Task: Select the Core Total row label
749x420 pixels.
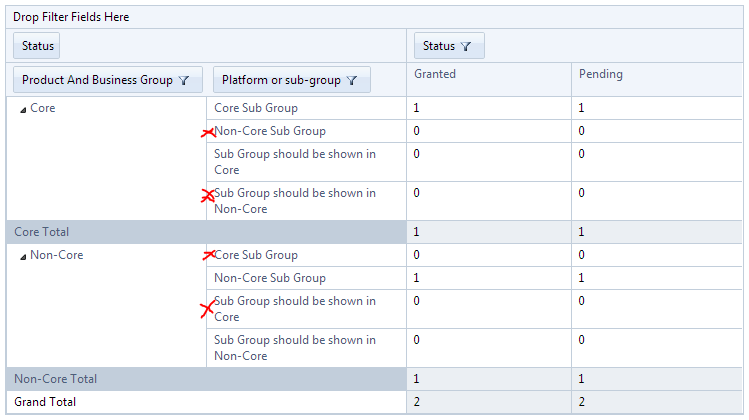Action: click(x=42, y=232)
